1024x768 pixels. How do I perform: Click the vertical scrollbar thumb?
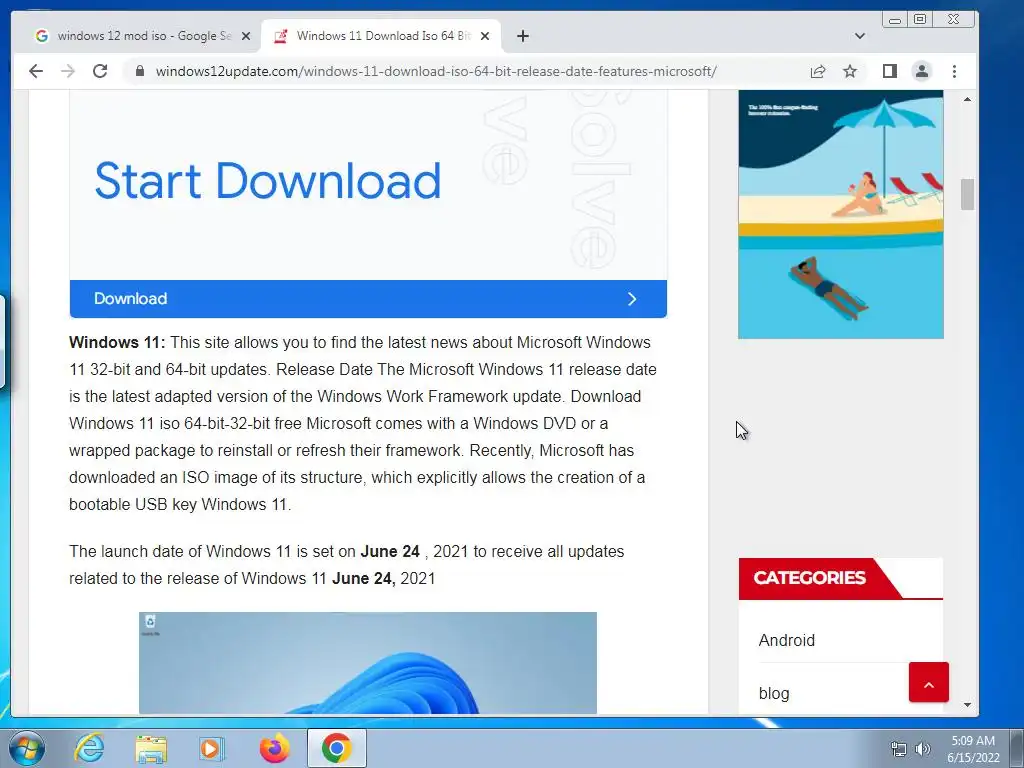tap(967, 194)
